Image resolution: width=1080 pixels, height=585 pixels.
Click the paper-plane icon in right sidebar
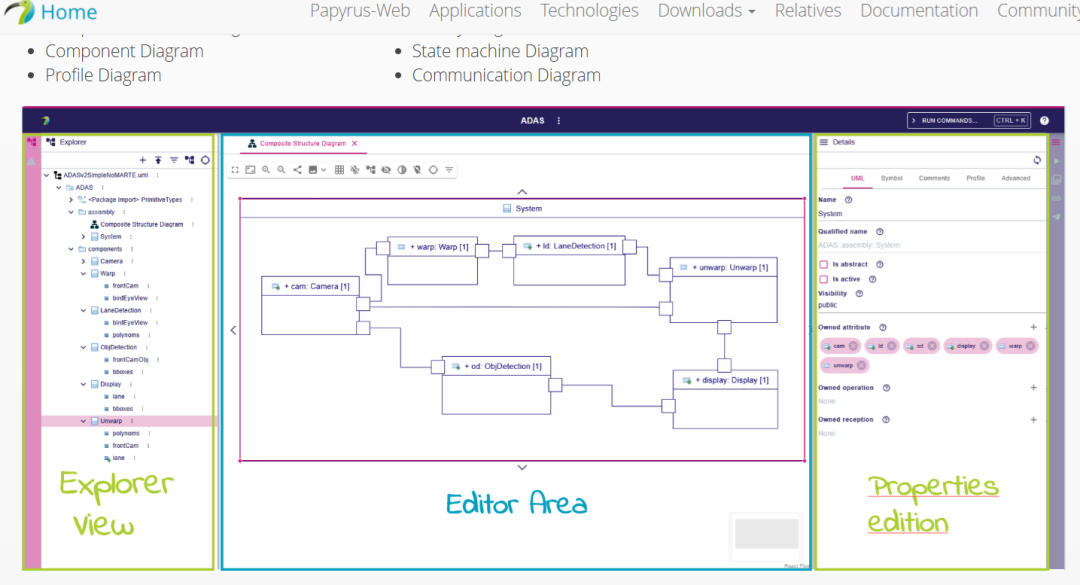point(1056,216)
